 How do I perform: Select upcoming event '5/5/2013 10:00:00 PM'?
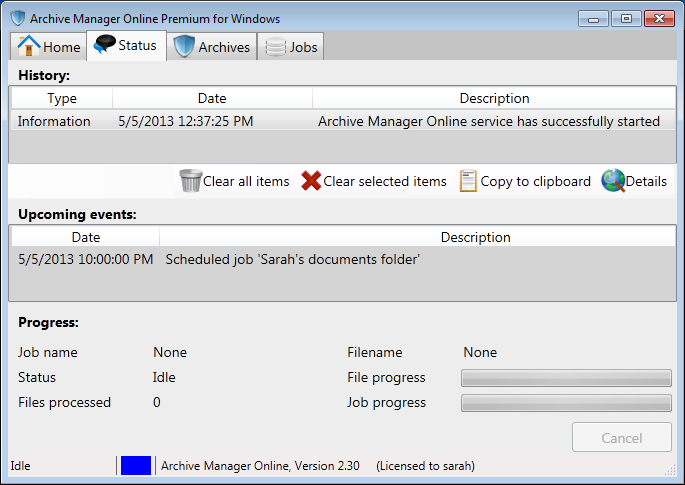click(86, 259)
